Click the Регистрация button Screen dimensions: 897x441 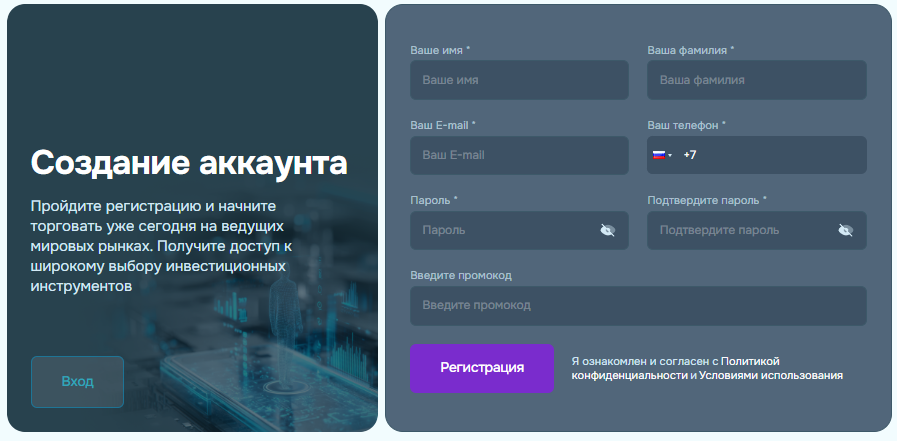(482, 368)
